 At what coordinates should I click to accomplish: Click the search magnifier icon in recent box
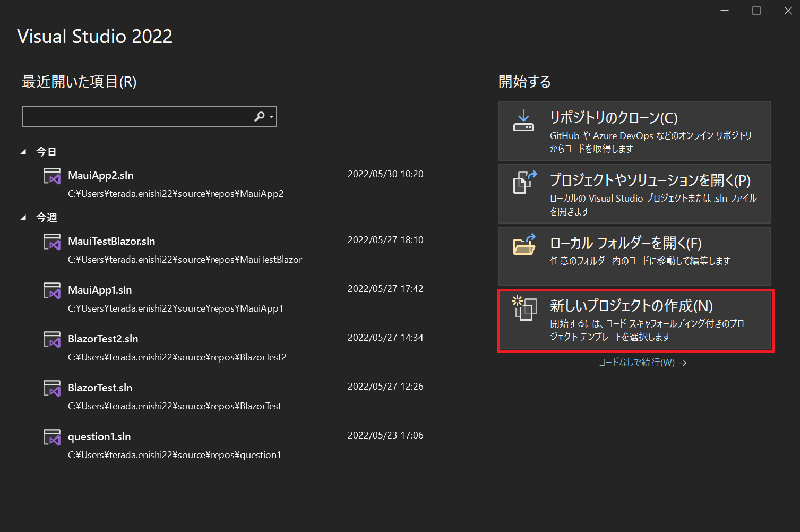click(x=259, y=117)
